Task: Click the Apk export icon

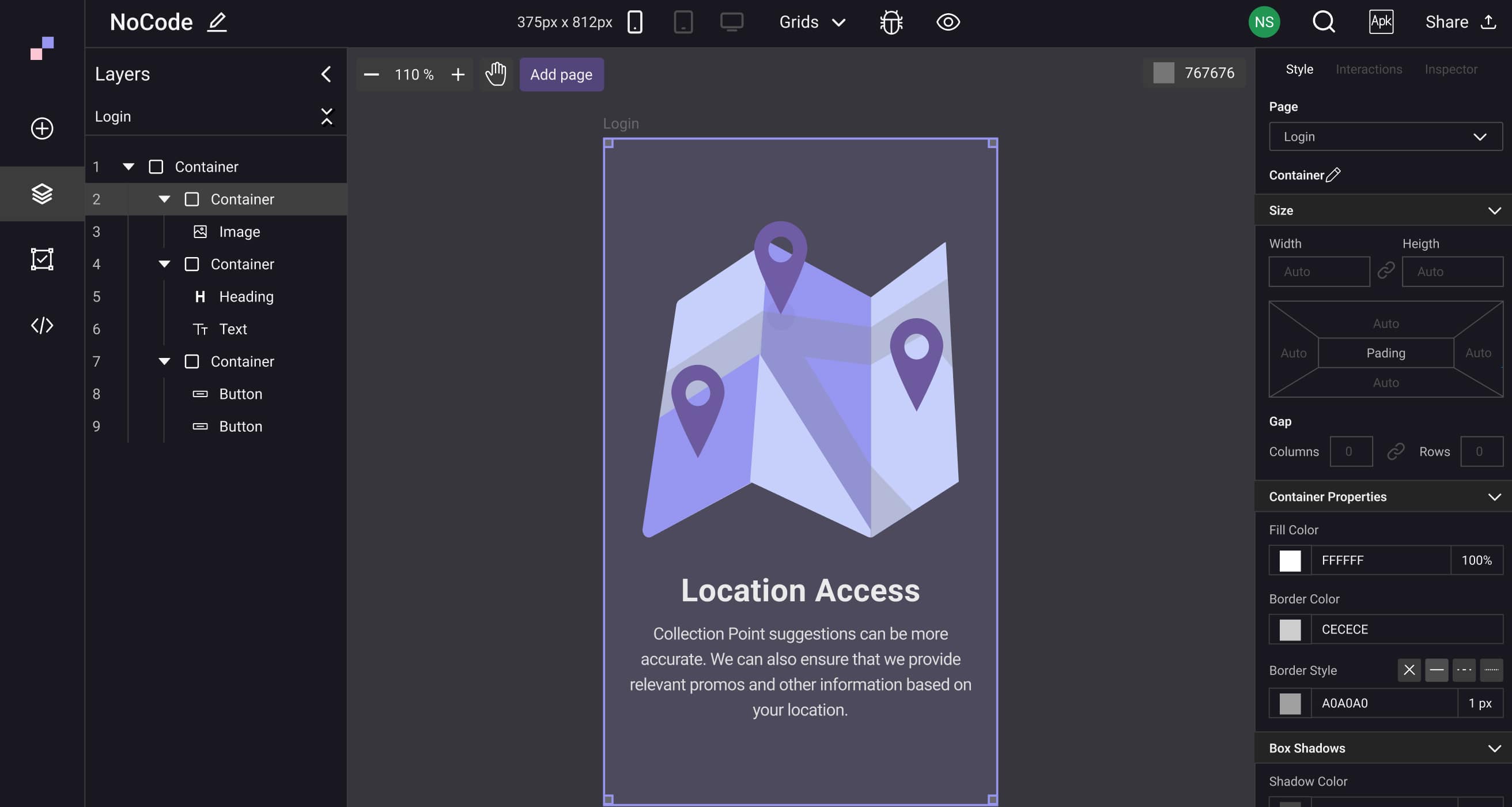Action: pos(1381,22)
